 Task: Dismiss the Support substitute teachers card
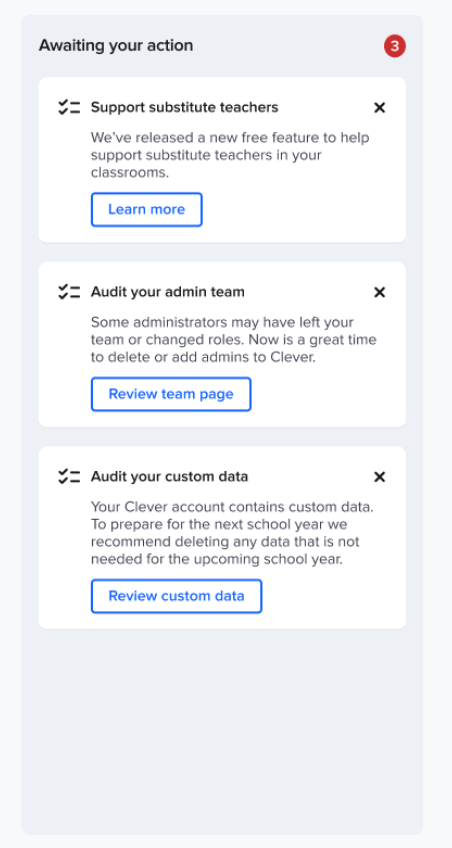pyautogui.click(x=380, y=108)
